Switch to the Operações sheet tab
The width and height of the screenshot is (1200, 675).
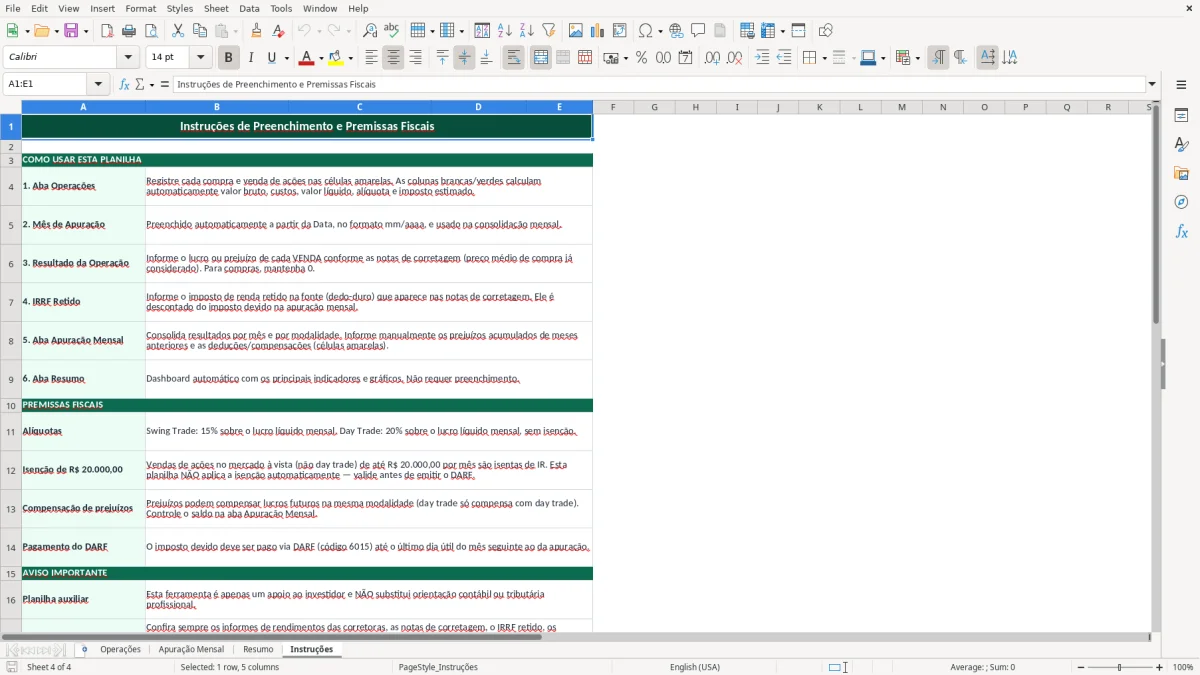pos(120,649)
